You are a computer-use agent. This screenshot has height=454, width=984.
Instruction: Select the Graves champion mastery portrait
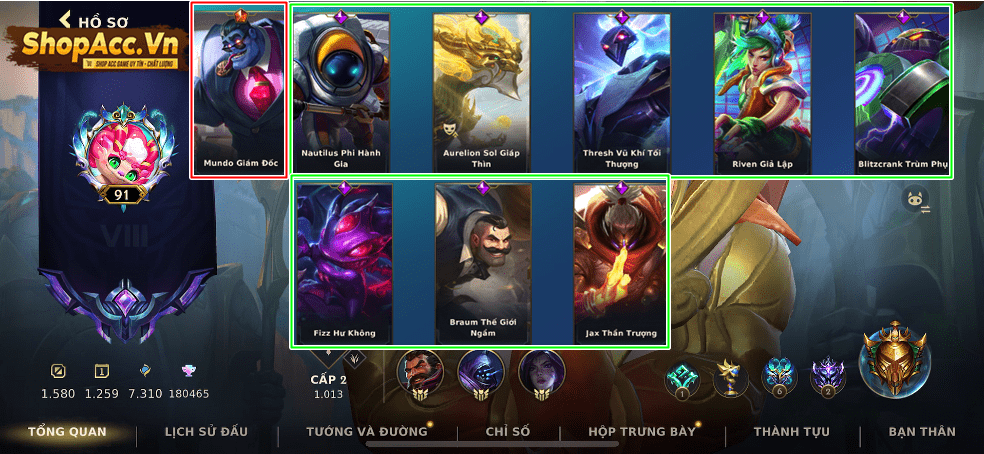tap(420, 374)
